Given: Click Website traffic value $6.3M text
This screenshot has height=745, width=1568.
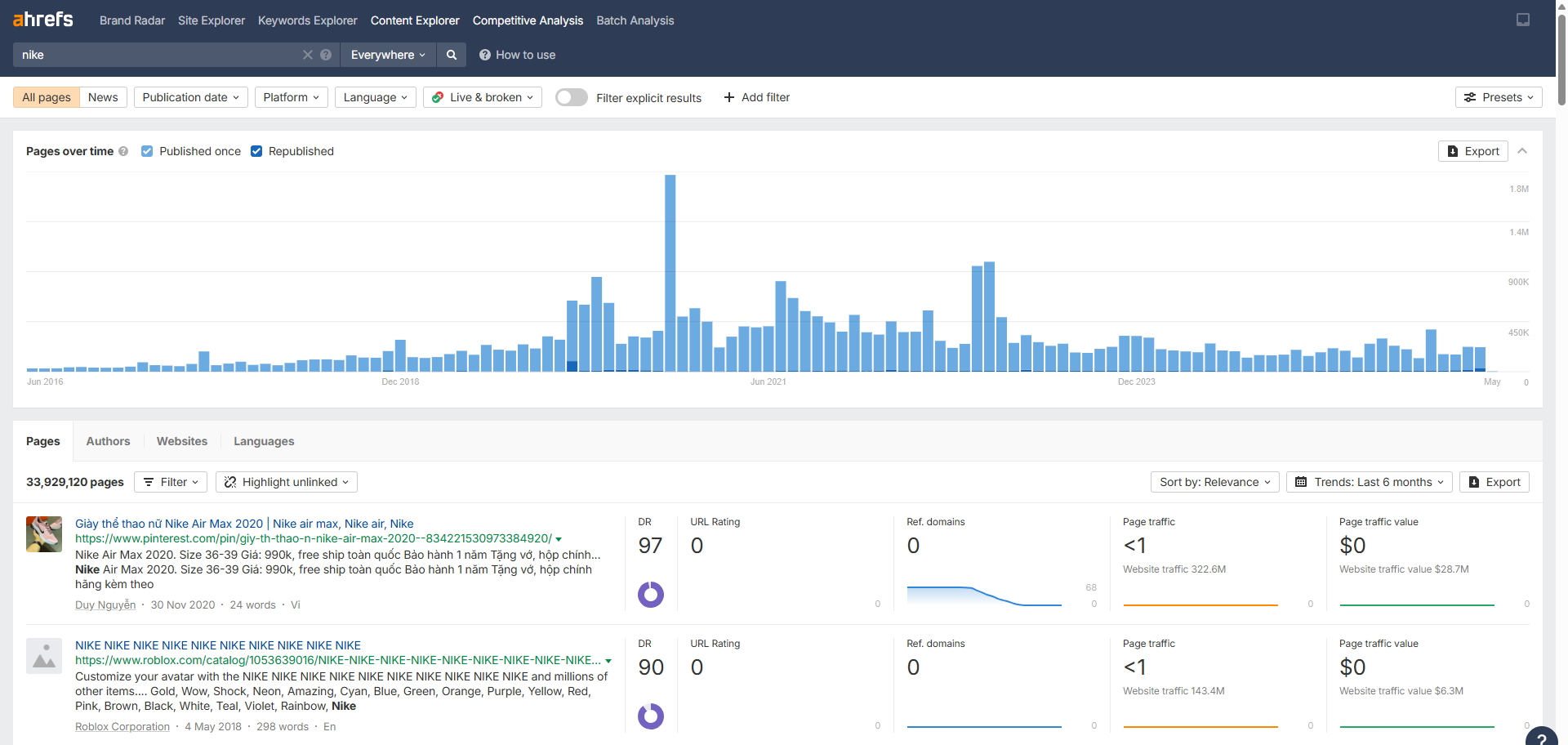Looking at the screenshot, I should coord(1401,691).
